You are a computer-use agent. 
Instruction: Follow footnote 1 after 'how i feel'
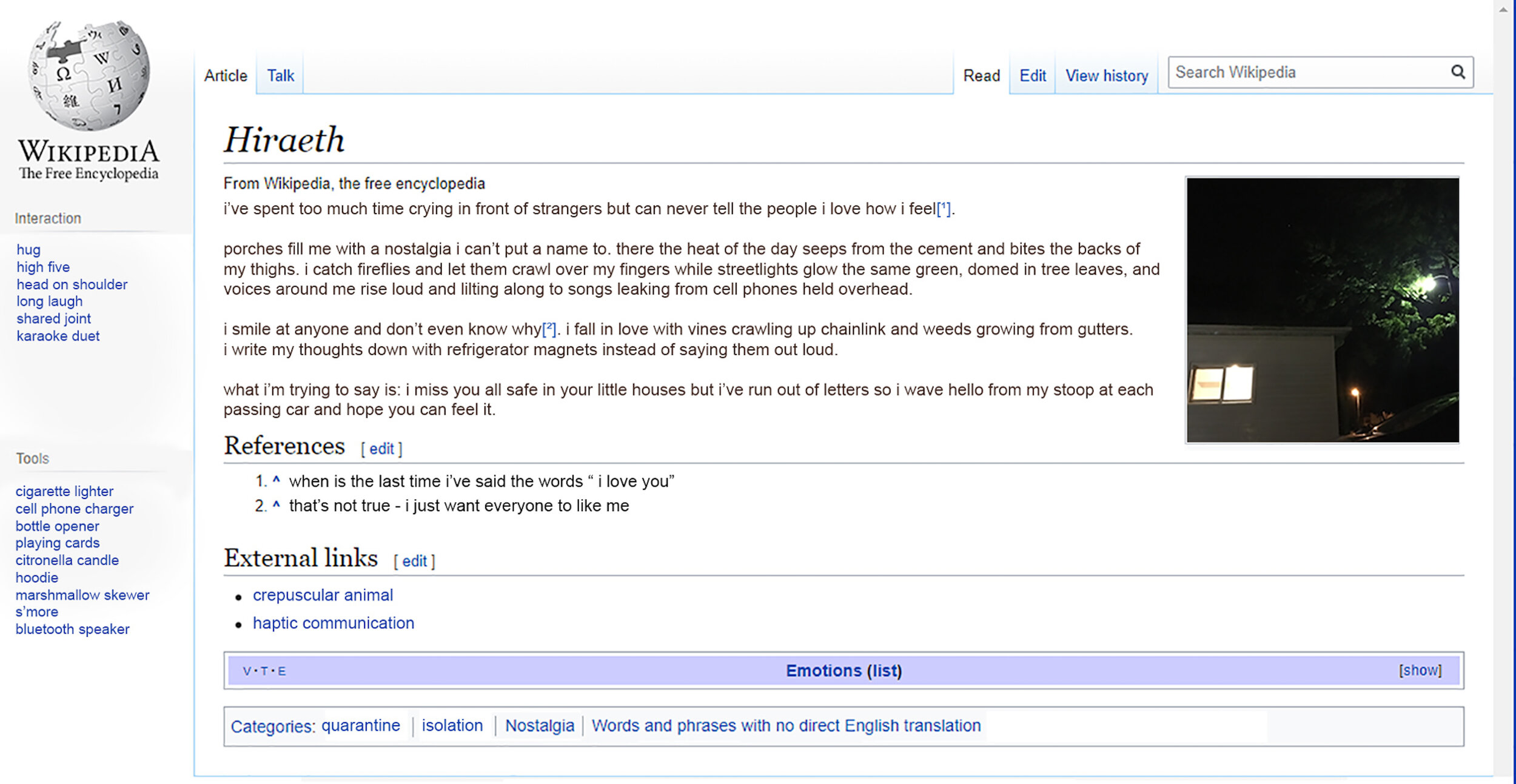coord(944,209)
